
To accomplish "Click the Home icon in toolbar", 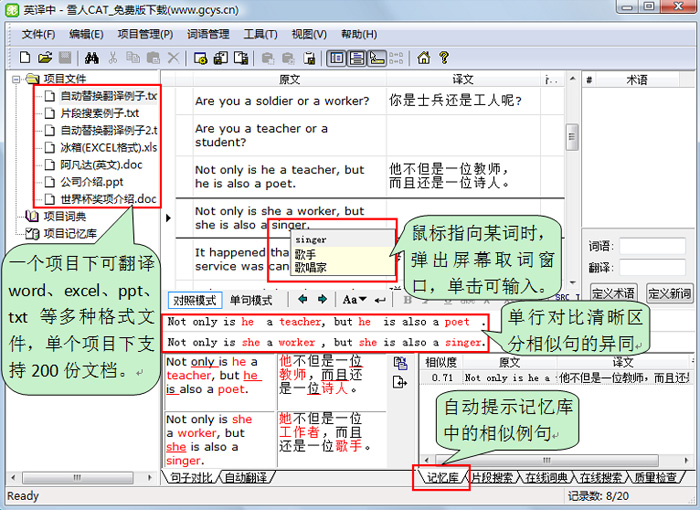I will [423, 58].
